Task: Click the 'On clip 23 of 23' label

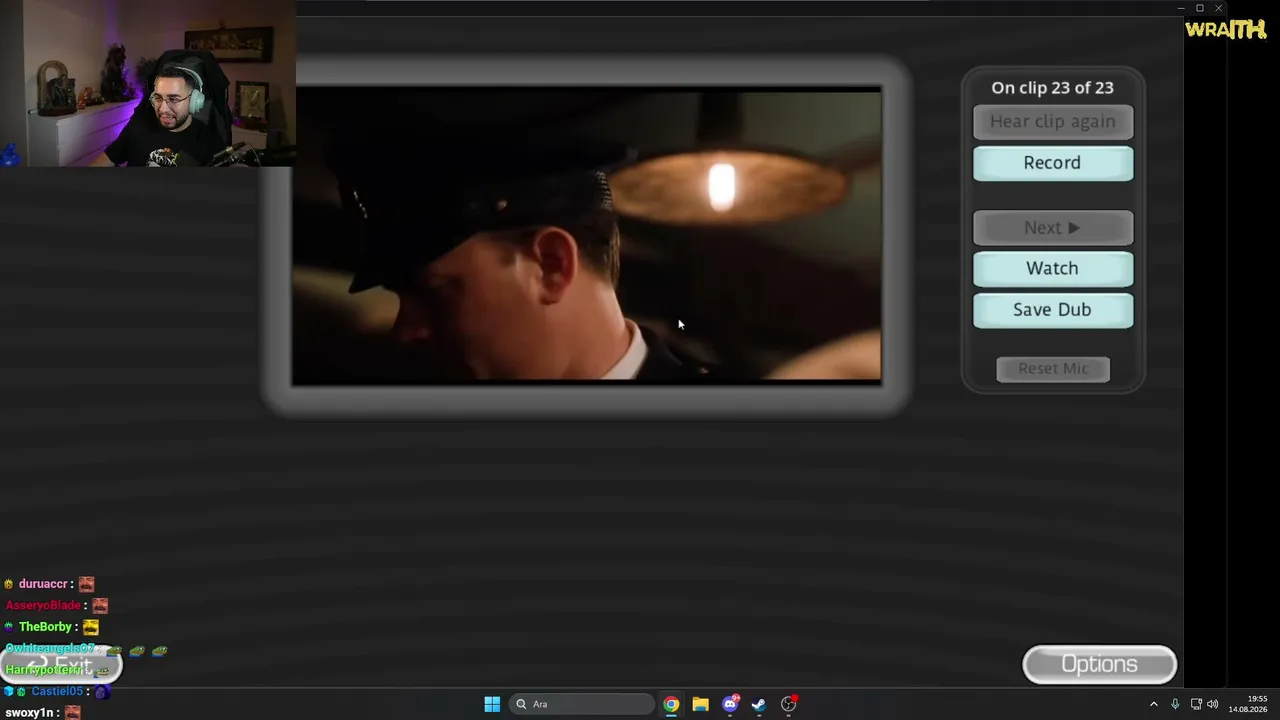Action: (1052, 88)
